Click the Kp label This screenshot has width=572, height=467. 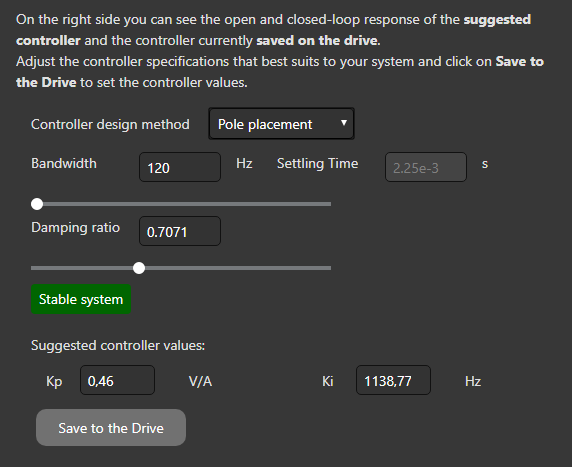point(54,382)
